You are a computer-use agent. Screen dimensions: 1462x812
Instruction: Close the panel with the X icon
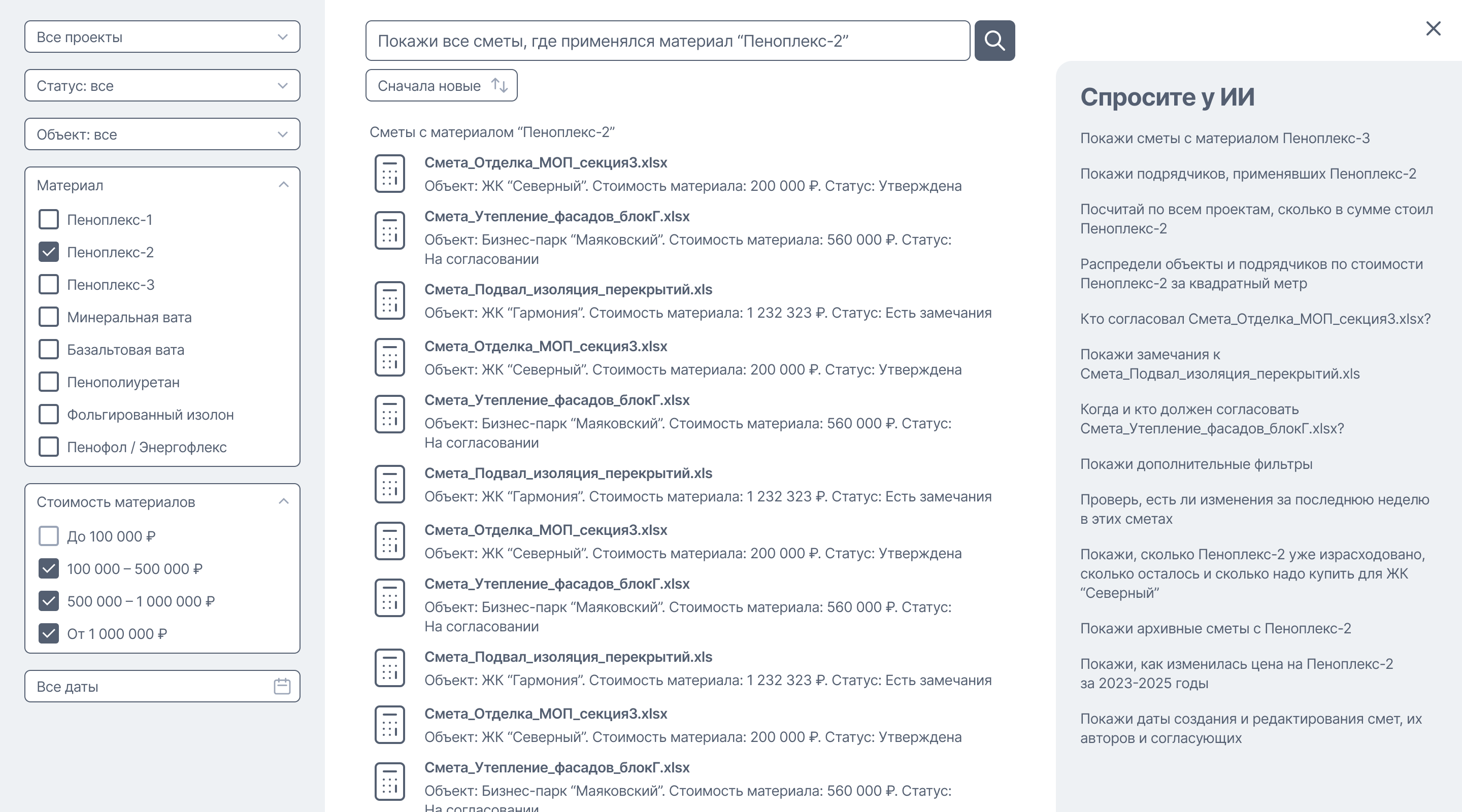(1433, 28)
